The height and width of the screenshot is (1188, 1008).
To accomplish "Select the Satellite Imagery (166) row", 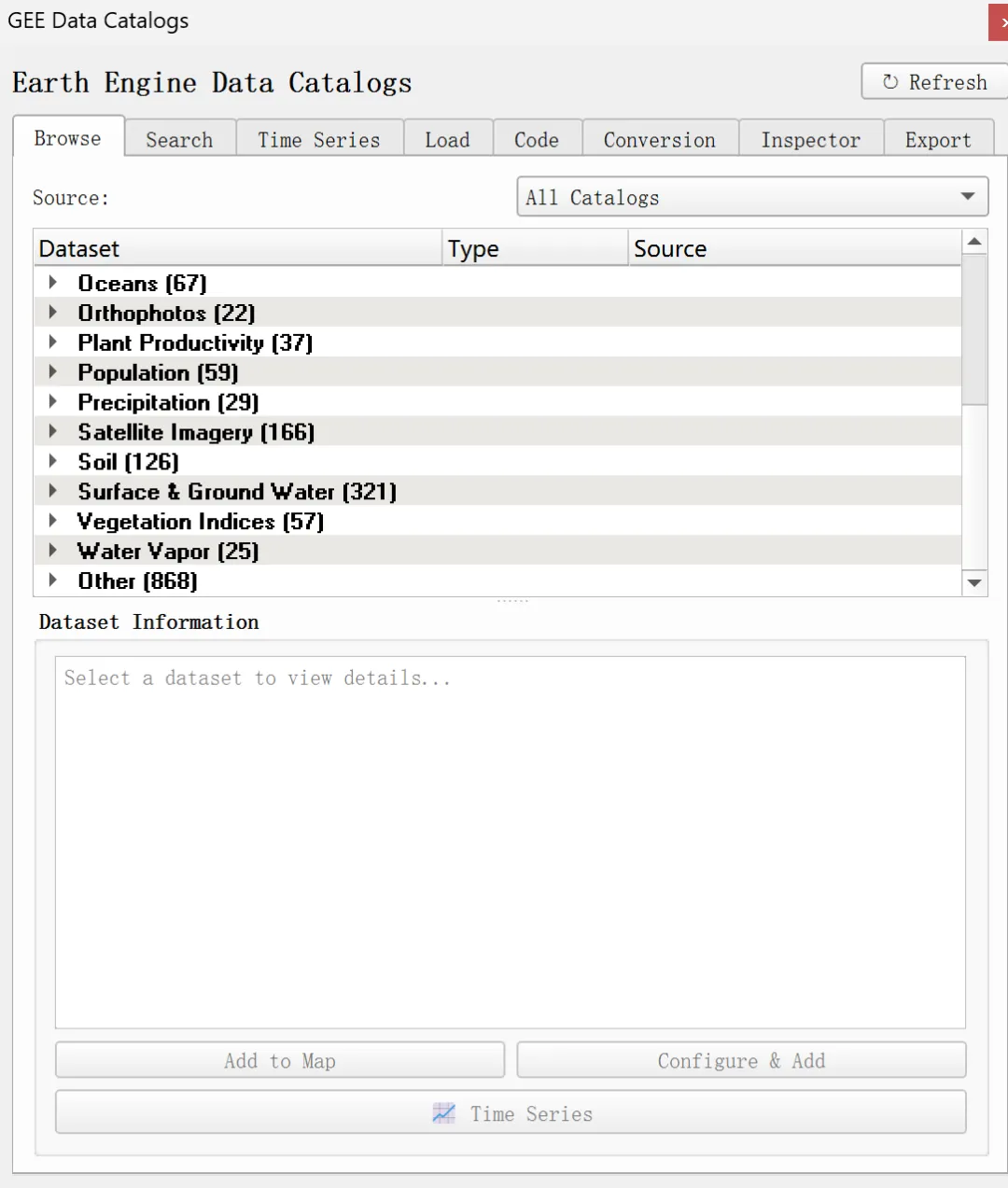I will (x=497, y=432).
